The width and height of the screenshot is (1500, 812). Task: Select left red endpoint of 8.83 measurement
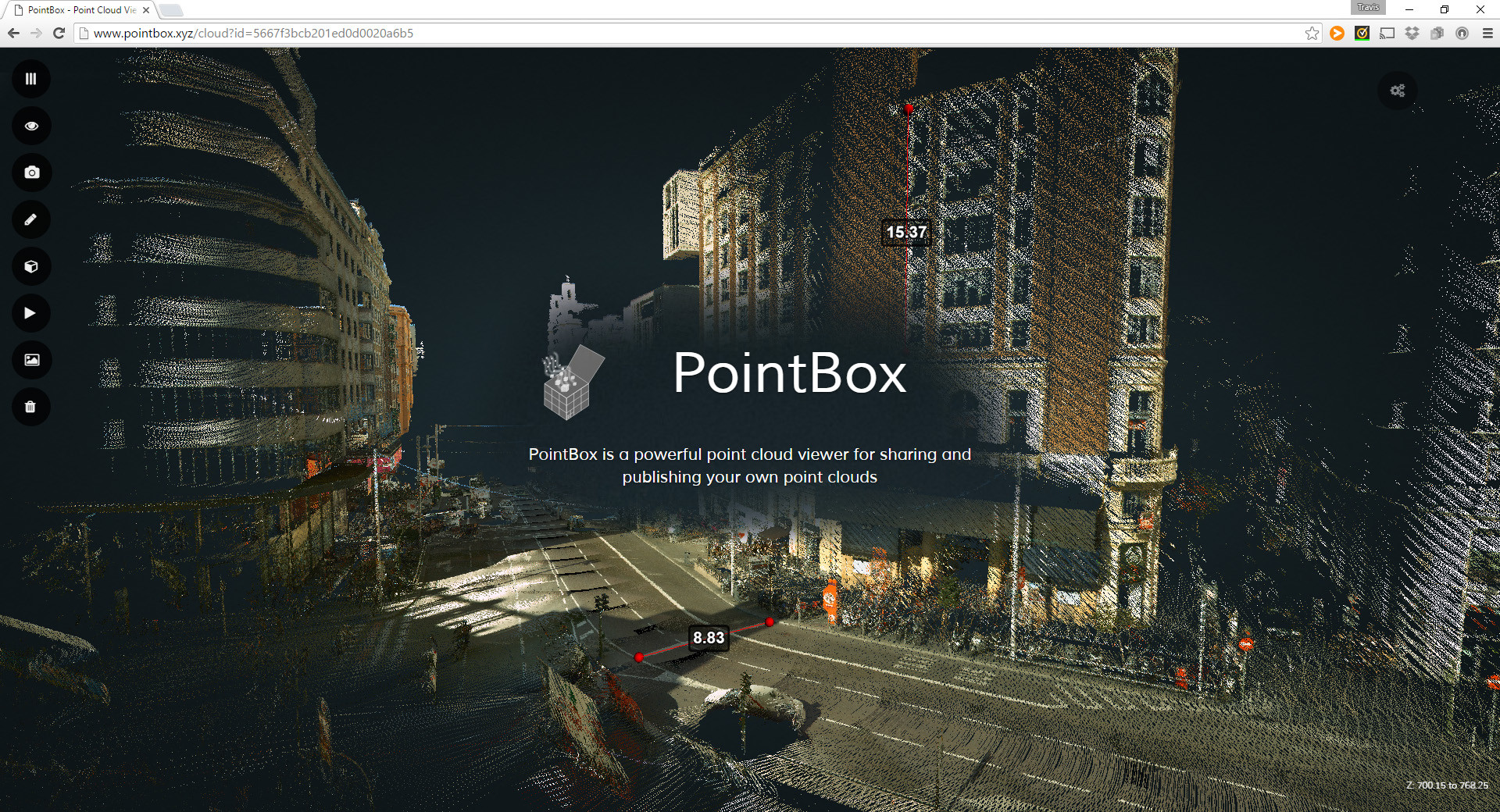point(639,657)
